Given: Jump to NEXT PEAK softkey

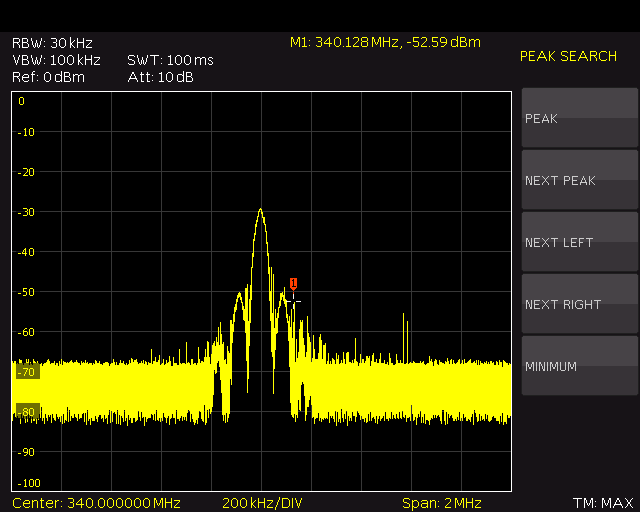Looking at the screenshot, I should click(x=580, y=180).
